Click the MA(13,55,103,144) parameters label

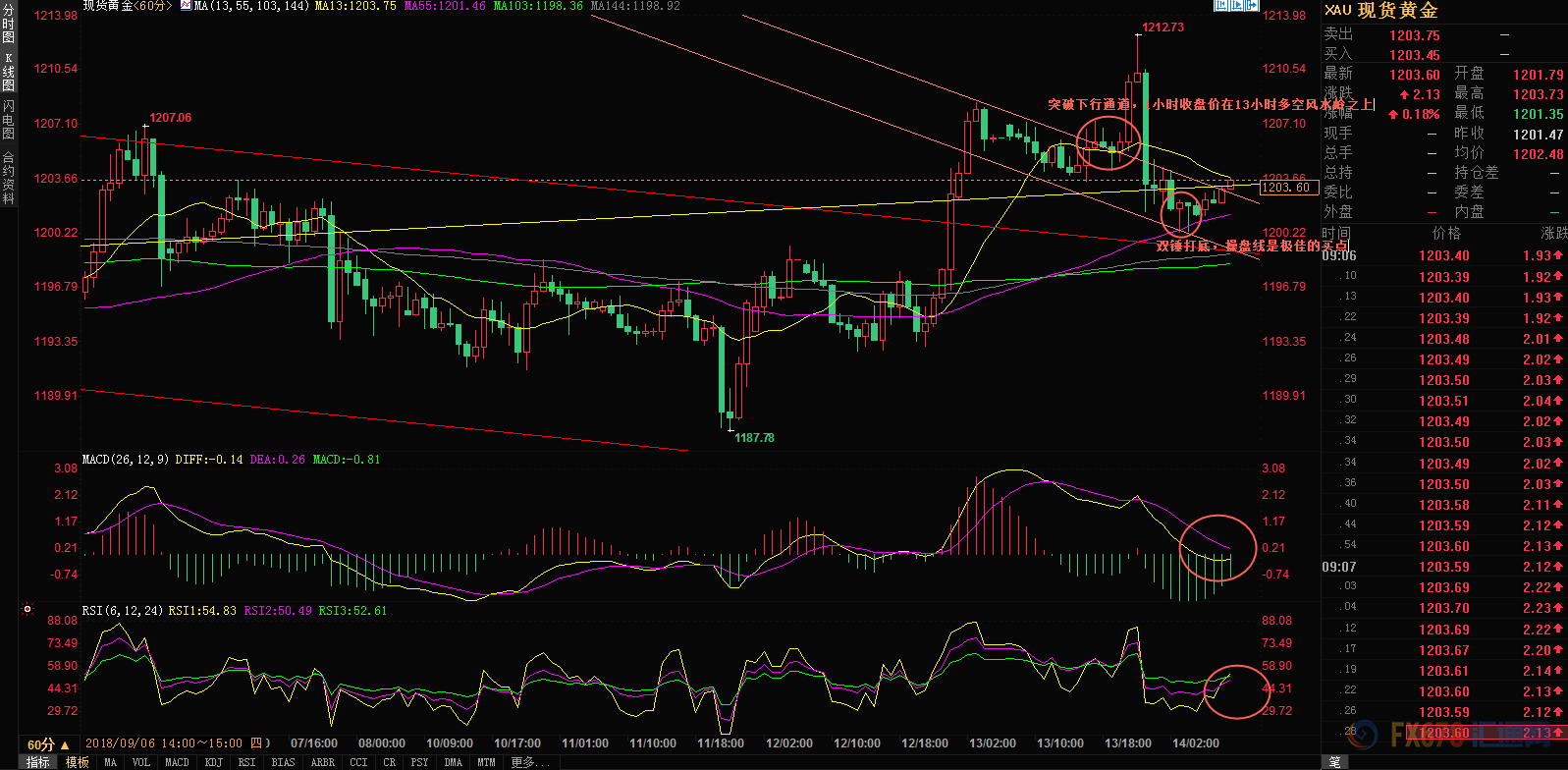click(251, 6)
